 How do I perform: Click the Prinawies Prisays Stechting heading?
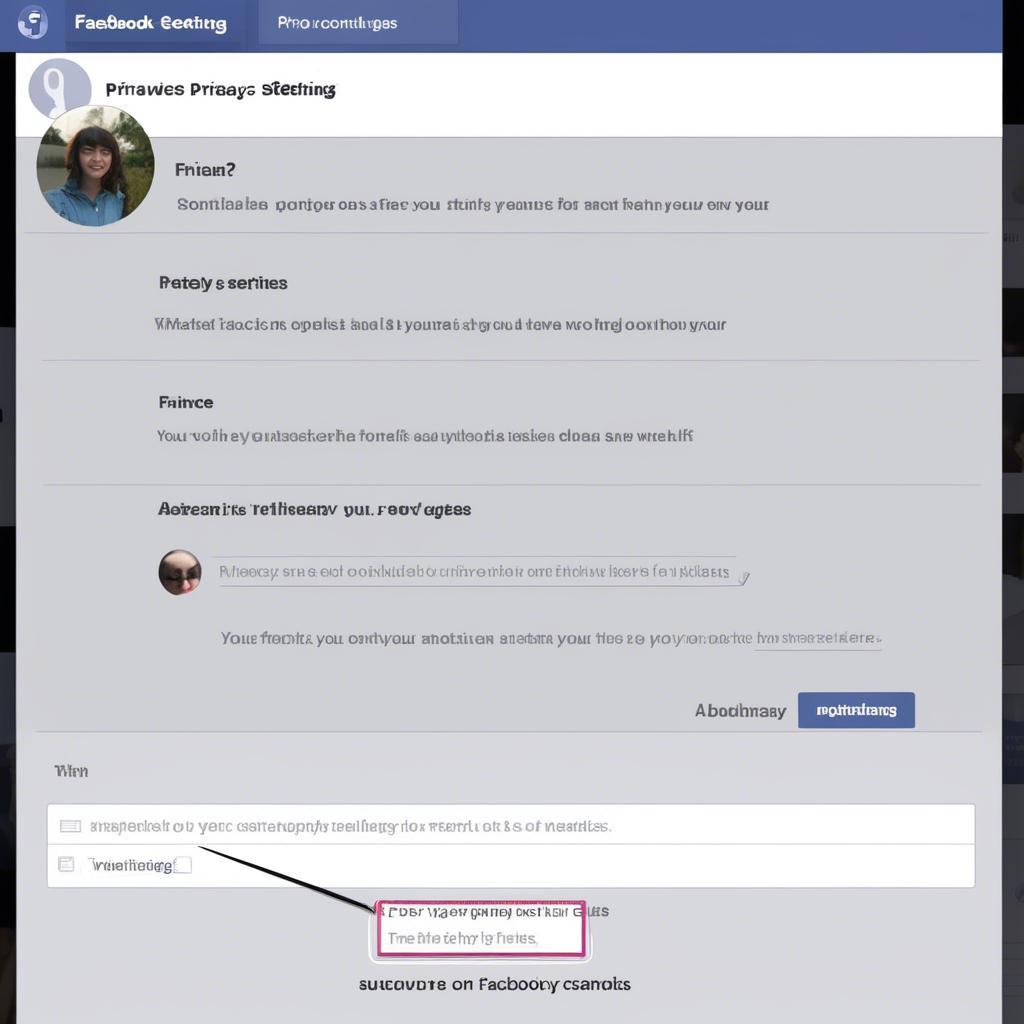click(220, 89)
